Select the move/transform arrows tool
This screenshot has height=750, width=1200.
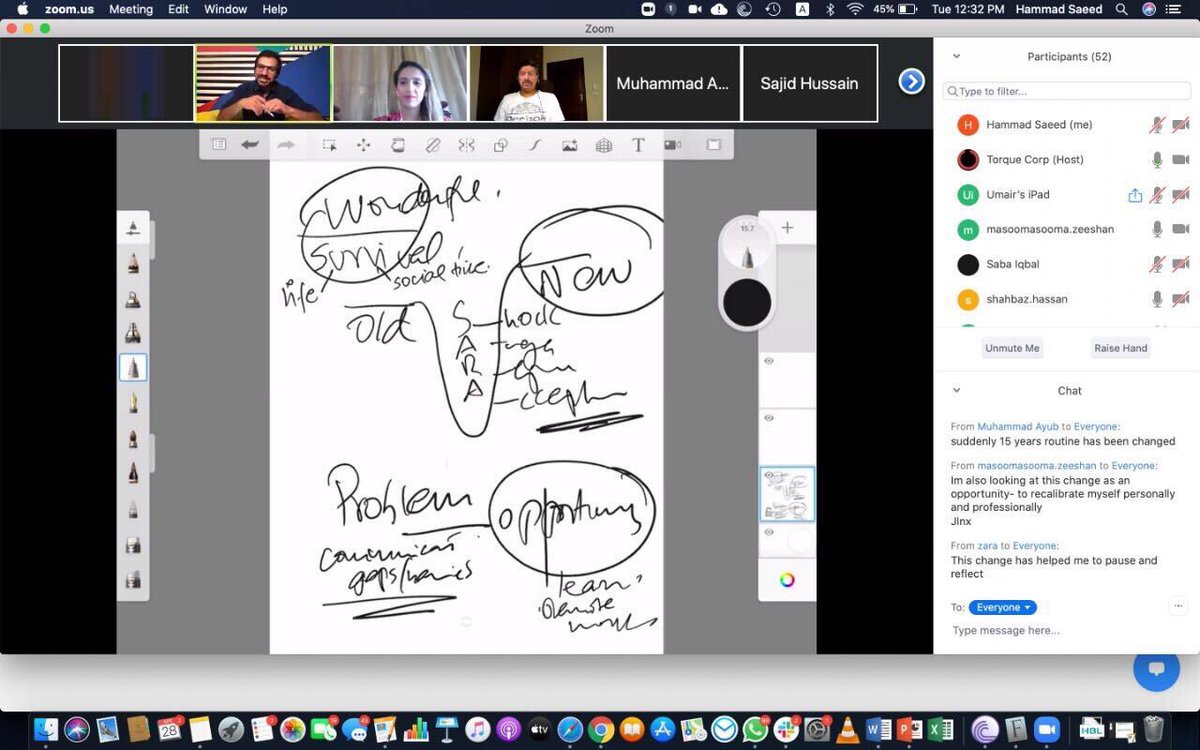pyautogui.click(x=363, y=145)
